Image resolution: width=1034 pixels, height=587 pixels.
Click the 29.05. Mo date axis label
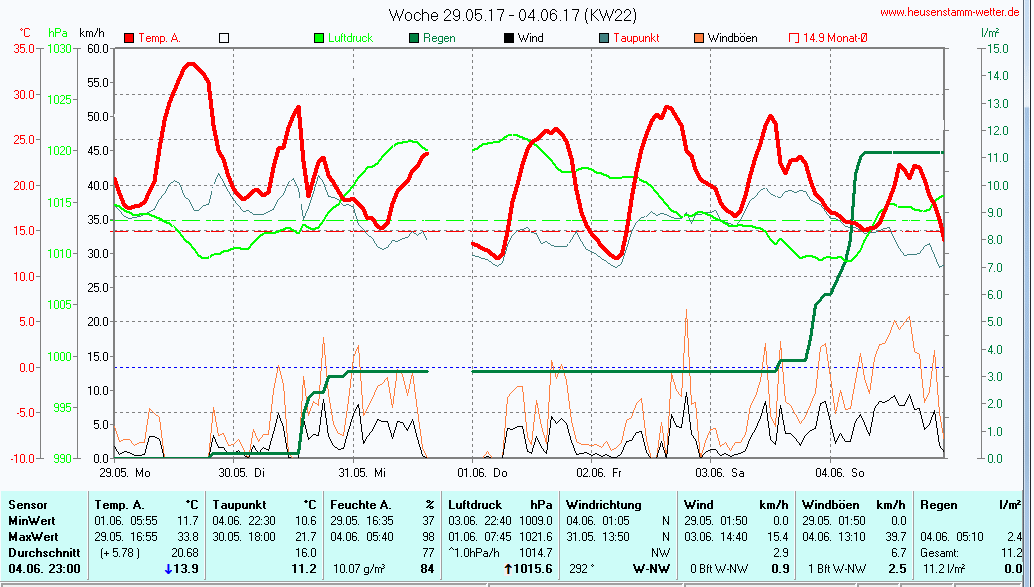[125, 472]
